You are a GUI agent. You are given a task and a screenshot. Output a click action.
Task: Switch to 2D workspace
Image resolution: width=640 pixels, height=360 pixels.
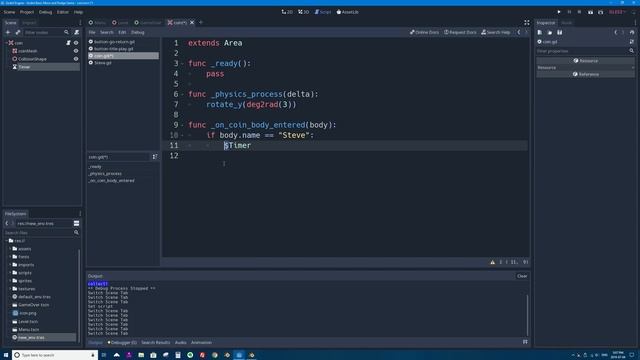click(287, 12)
